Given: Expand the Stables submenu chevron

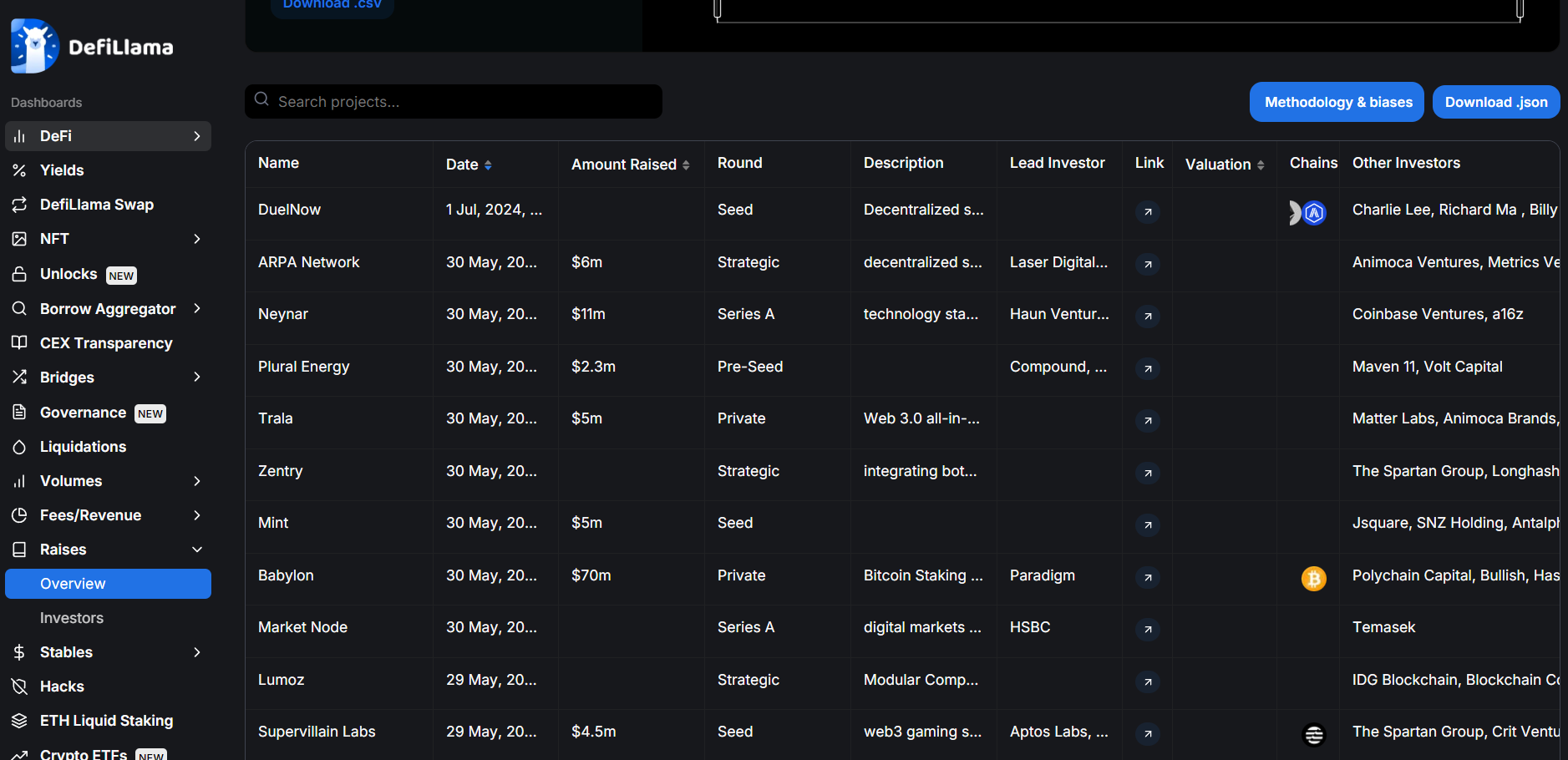Looking at the screenshot, I should click(197, 652).
